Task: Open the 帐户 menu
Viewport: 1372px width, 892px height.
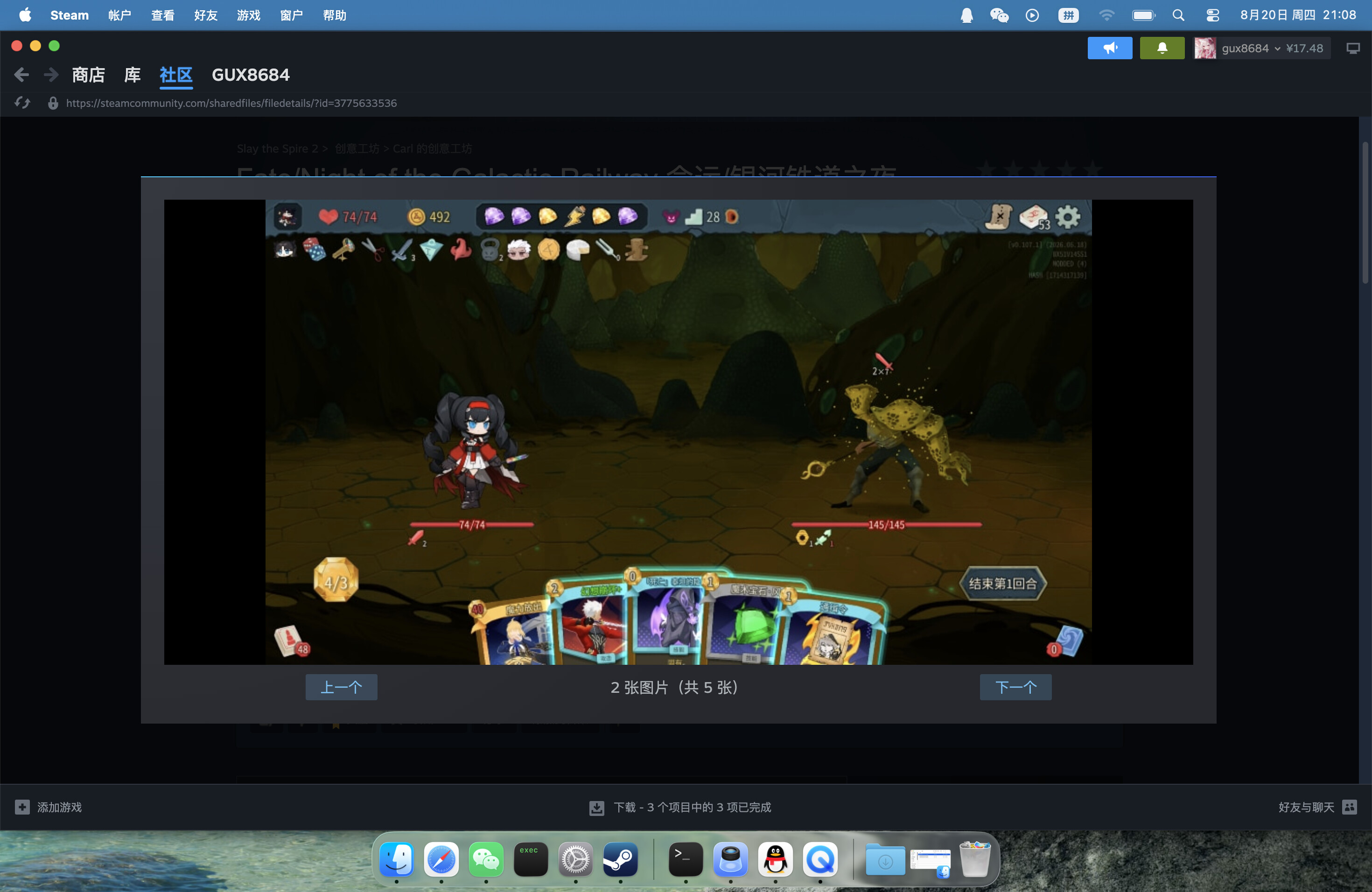Action: 120,15
